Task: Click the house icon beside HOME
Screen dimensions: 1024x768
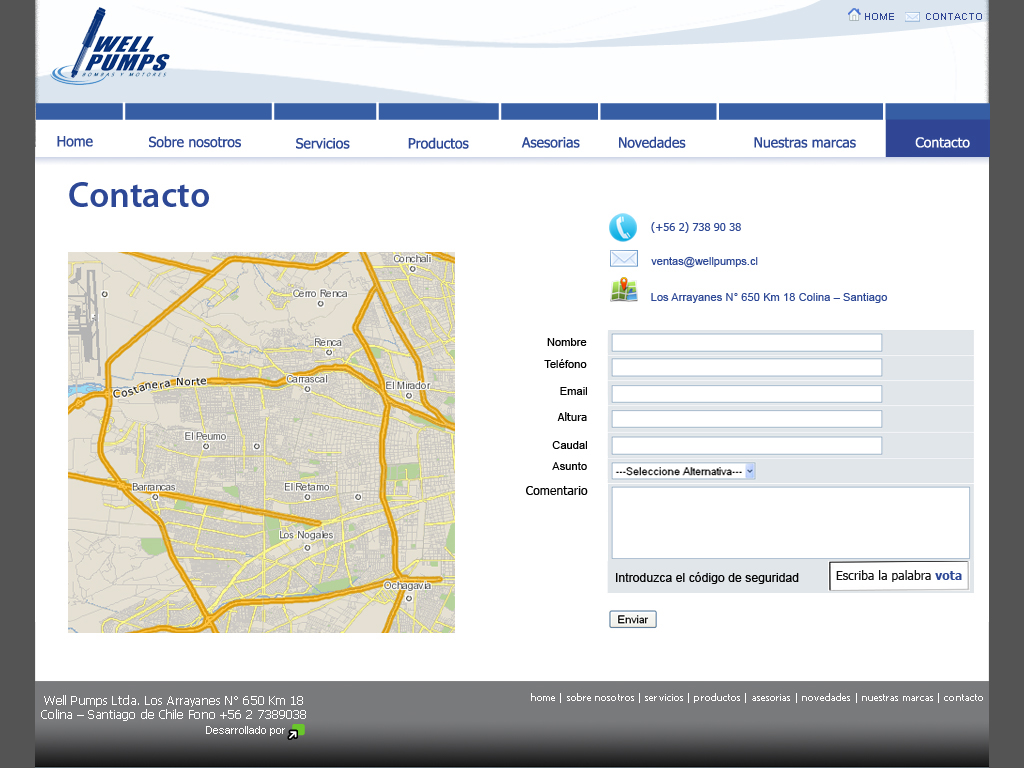Action: [x=854, y=15]
